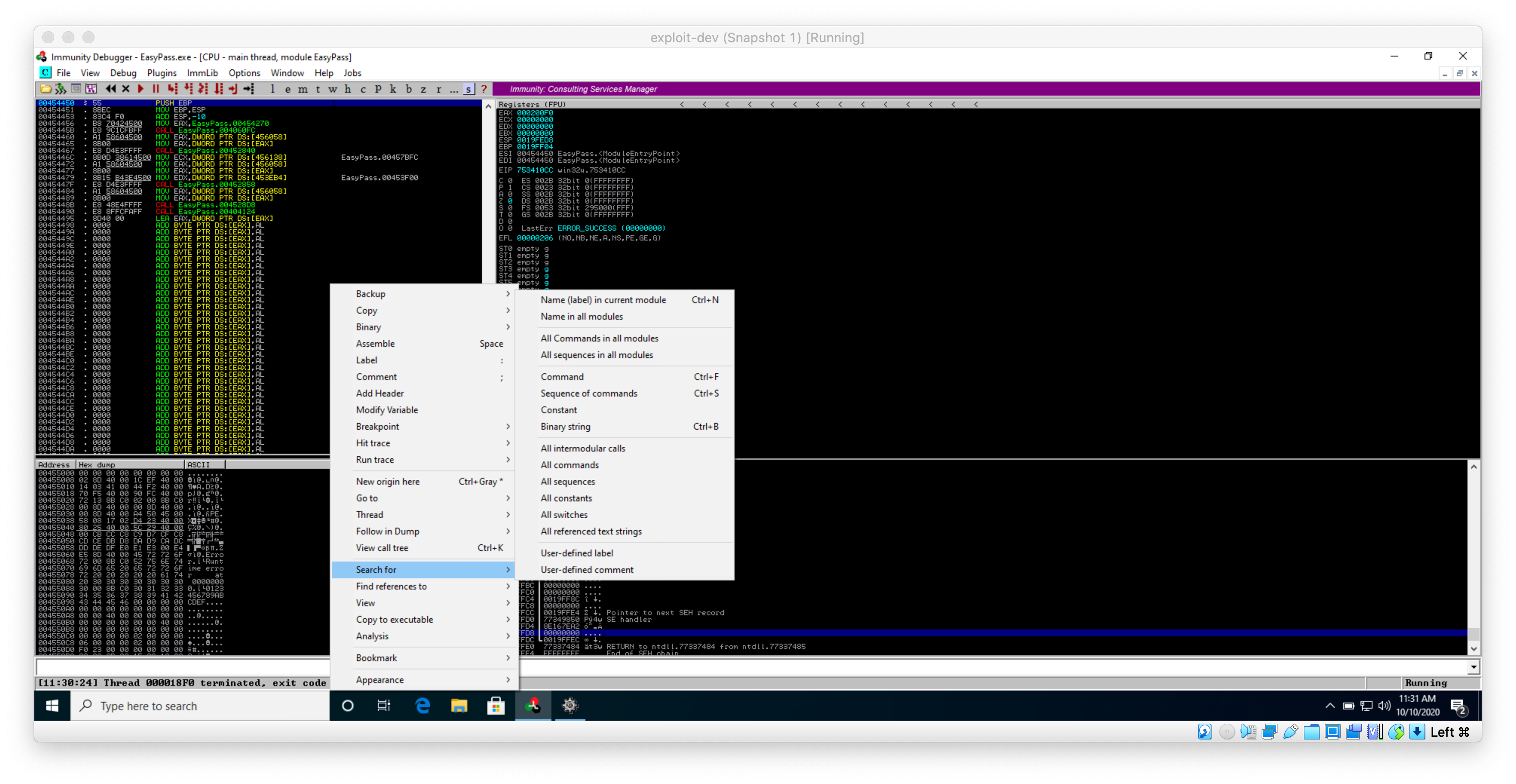Open Call stack with 'k' toolbar button
Screen dimensions: 1516x784
coord(393,89)
